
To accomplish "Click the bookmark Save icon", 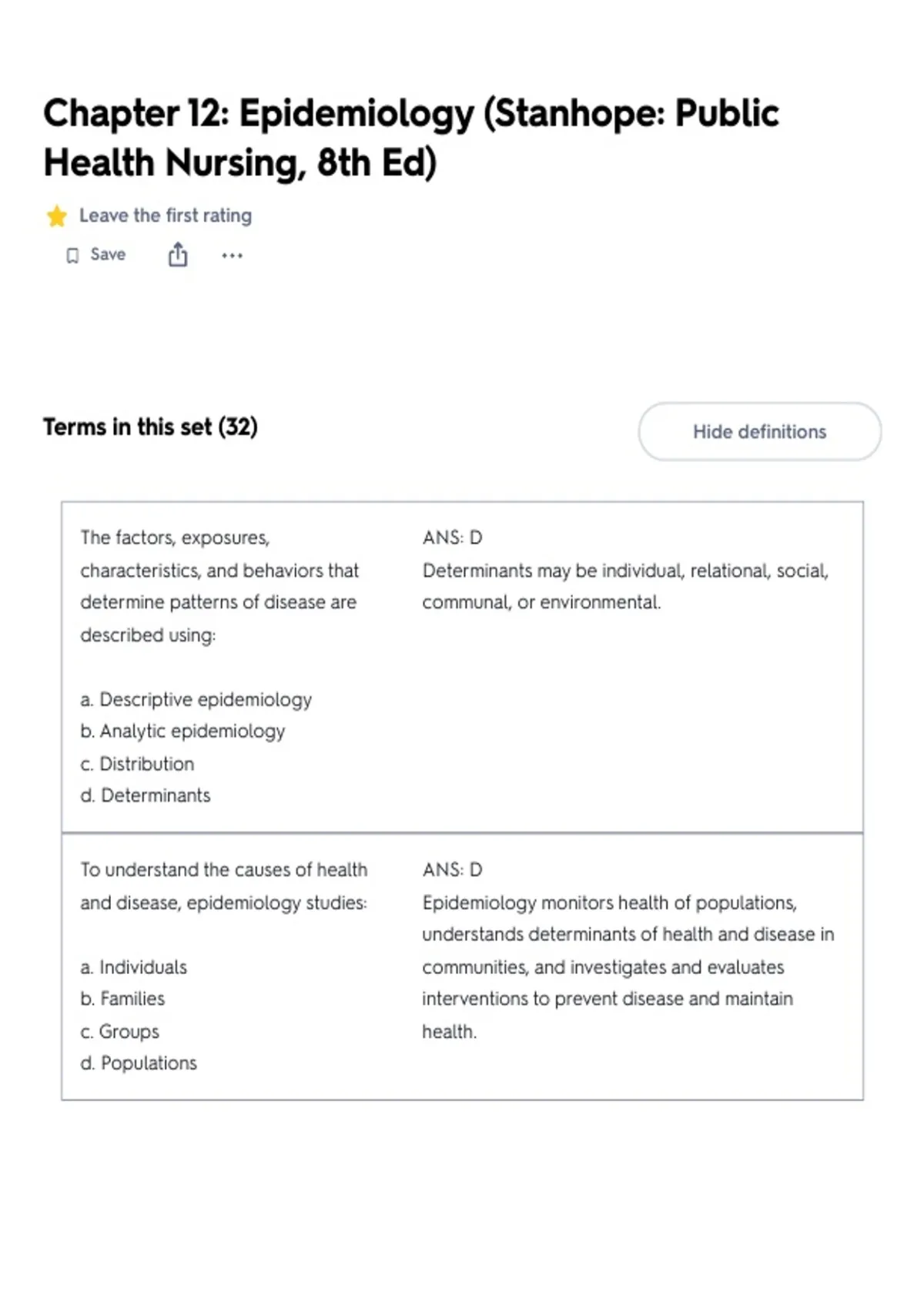I will pyautogui.click(x=72, y=256).
